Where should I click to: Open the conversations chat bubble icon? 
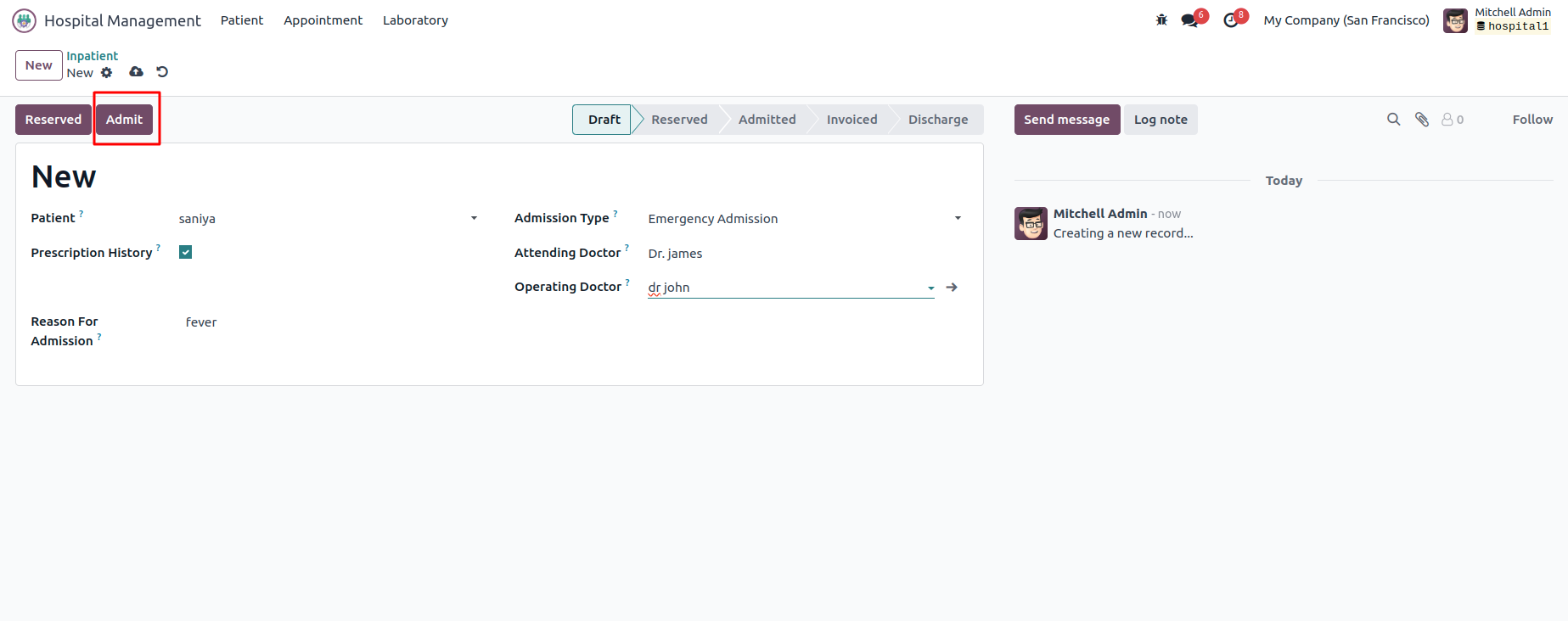pos(1189,20)
